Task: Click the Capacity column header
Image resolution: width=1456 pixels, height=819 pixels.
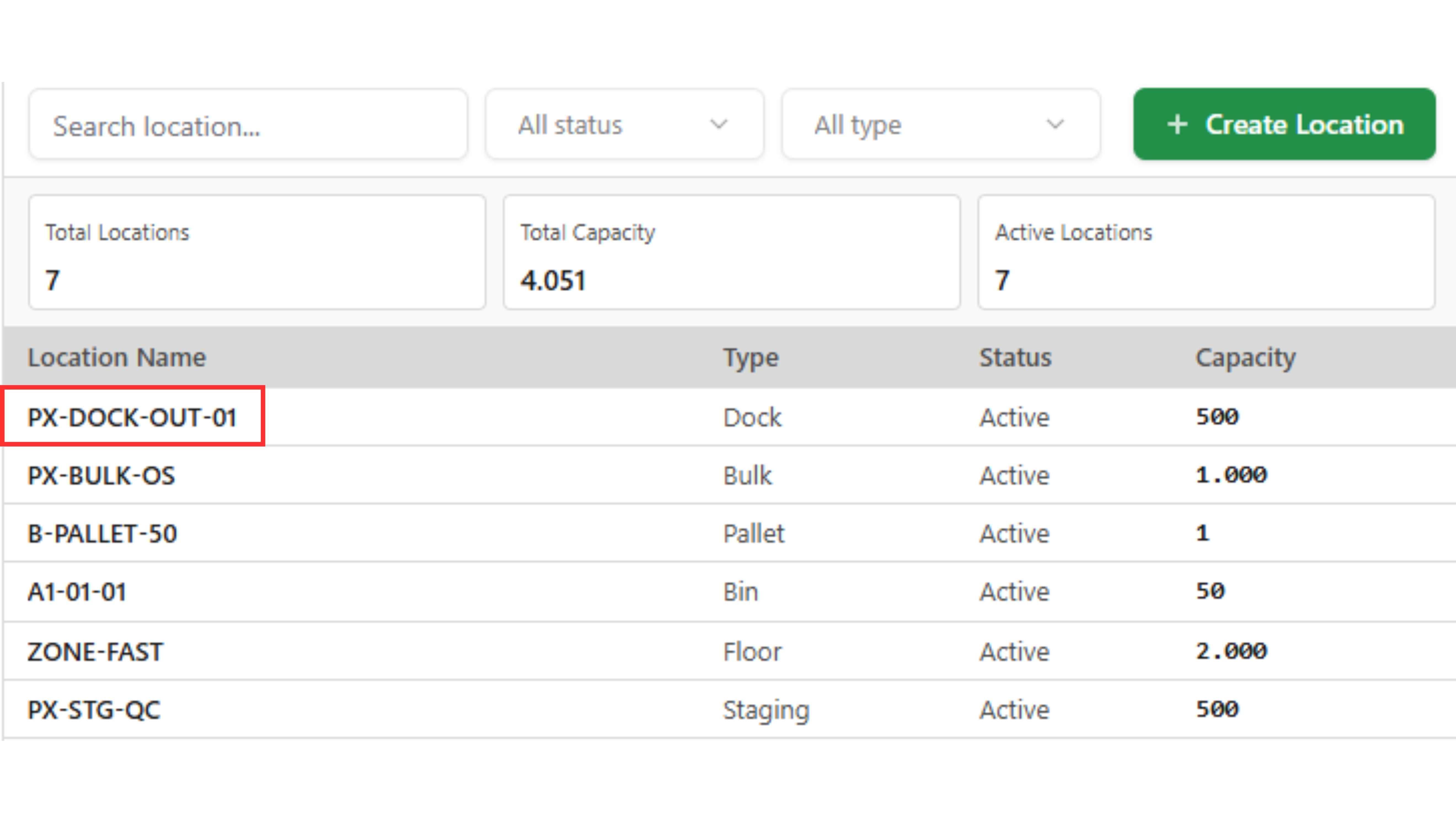Action: (x=1245, y=357)
